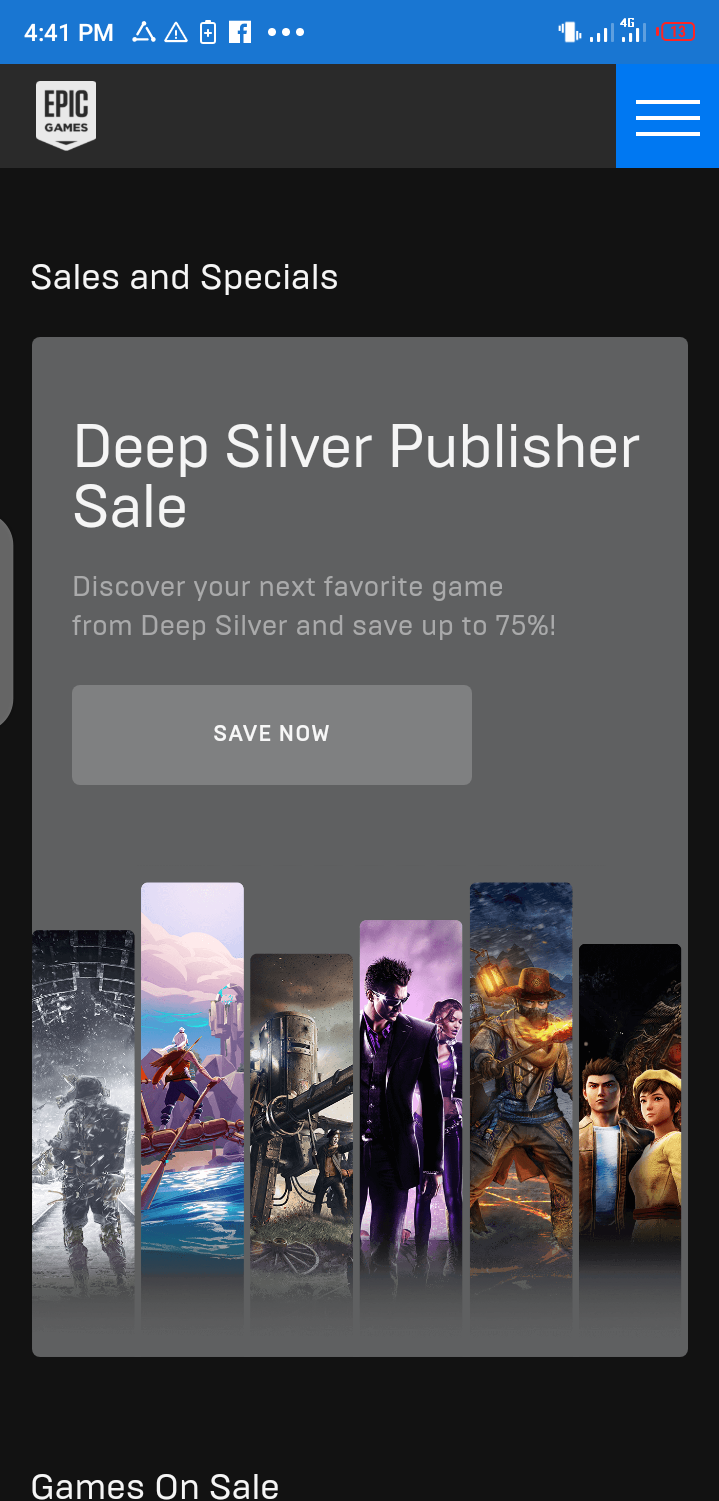Select the two characters dark game cover
719x1501 pixels.
click(x=630, y=1124)
